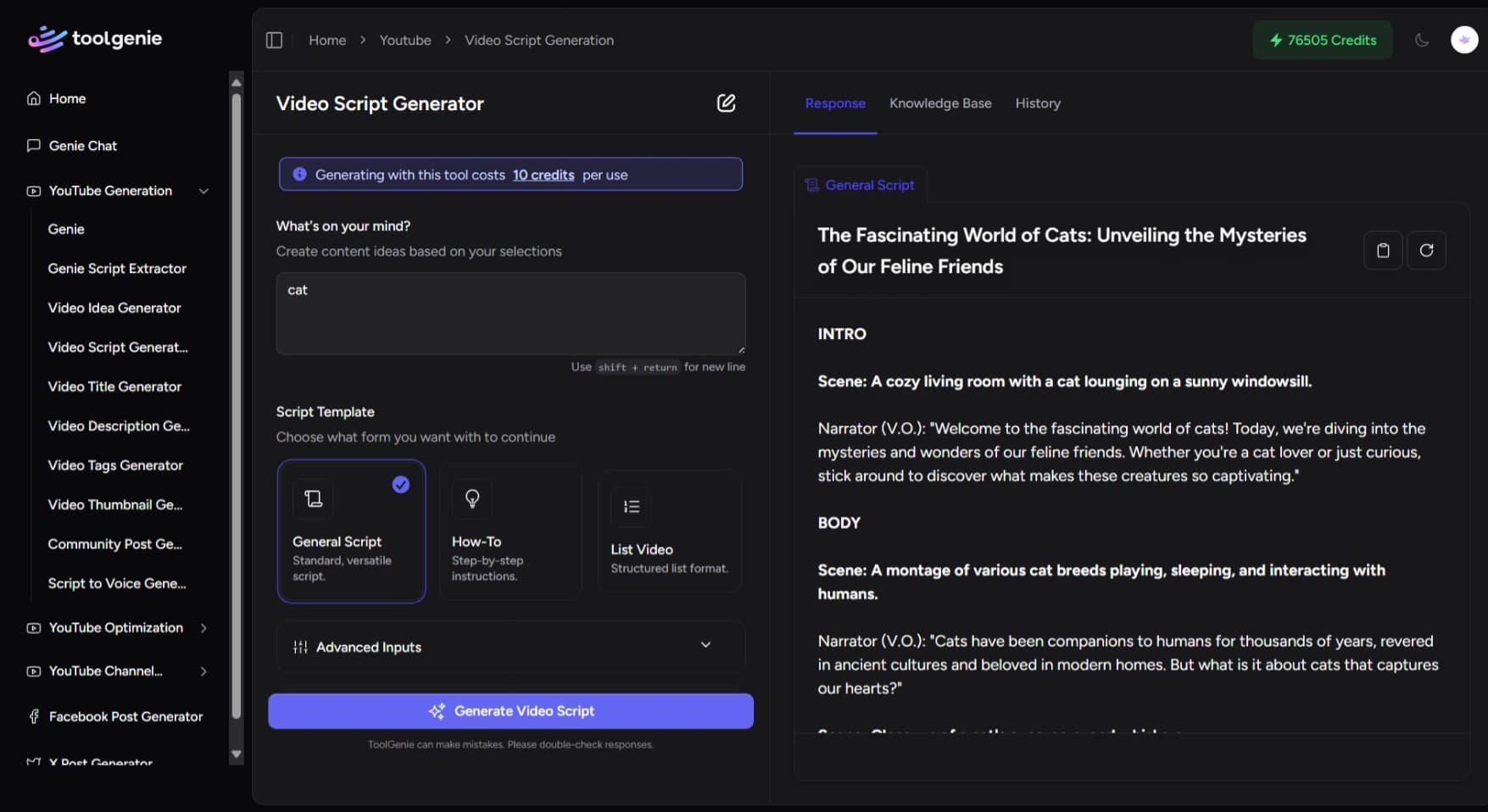Screen dimensions: 1488x812
Task: Click the General Script template icon
Action: [x=313, y=498]
